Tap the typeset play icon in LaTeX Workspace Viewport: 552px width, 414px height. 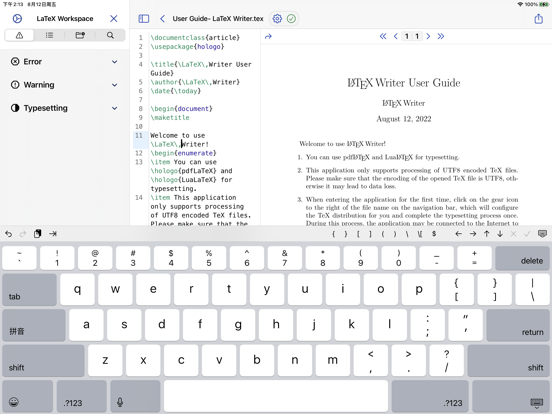(x=17, y=19)
